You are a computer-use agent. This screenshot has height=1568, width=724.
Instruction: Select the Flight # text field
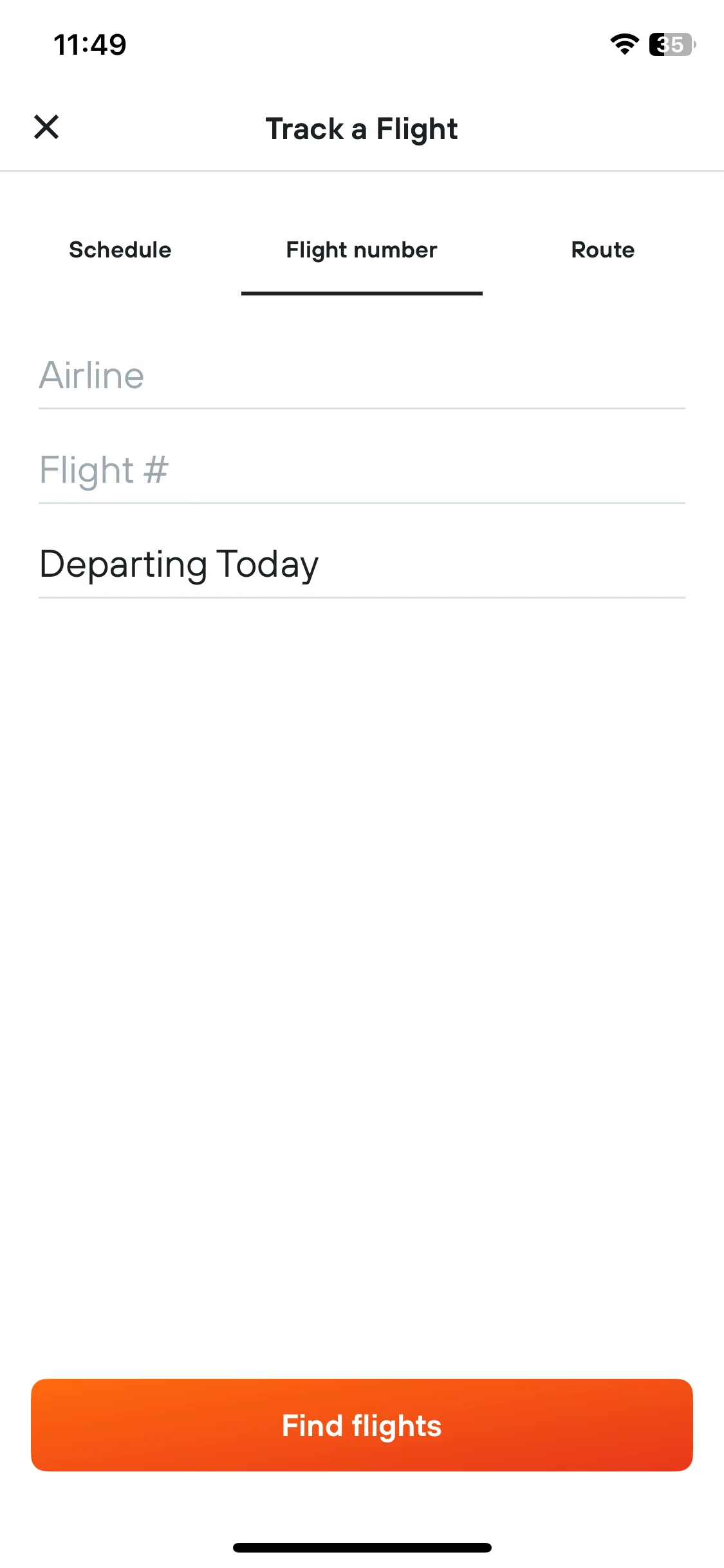click(362, 470)
